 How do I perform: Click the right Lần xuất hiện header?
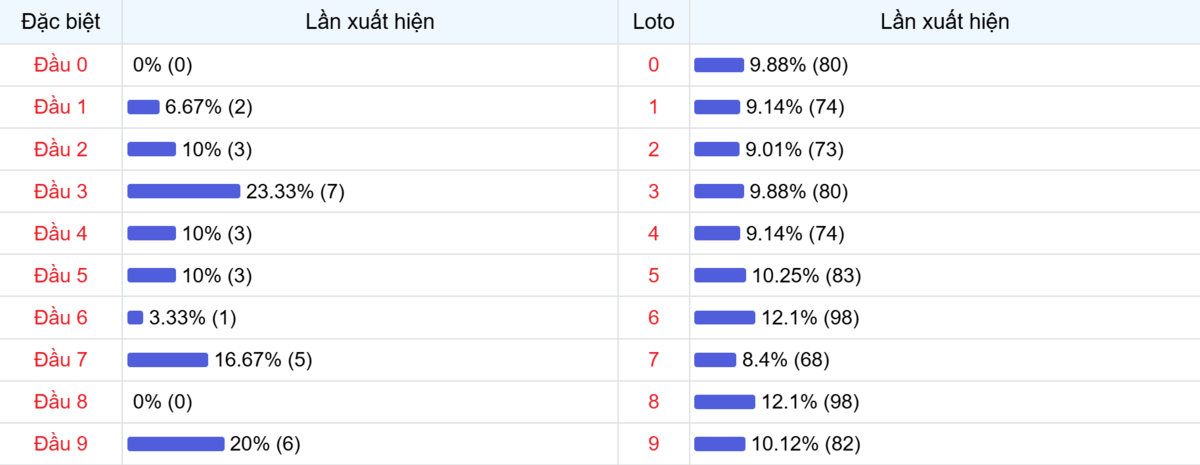[944, 22]
